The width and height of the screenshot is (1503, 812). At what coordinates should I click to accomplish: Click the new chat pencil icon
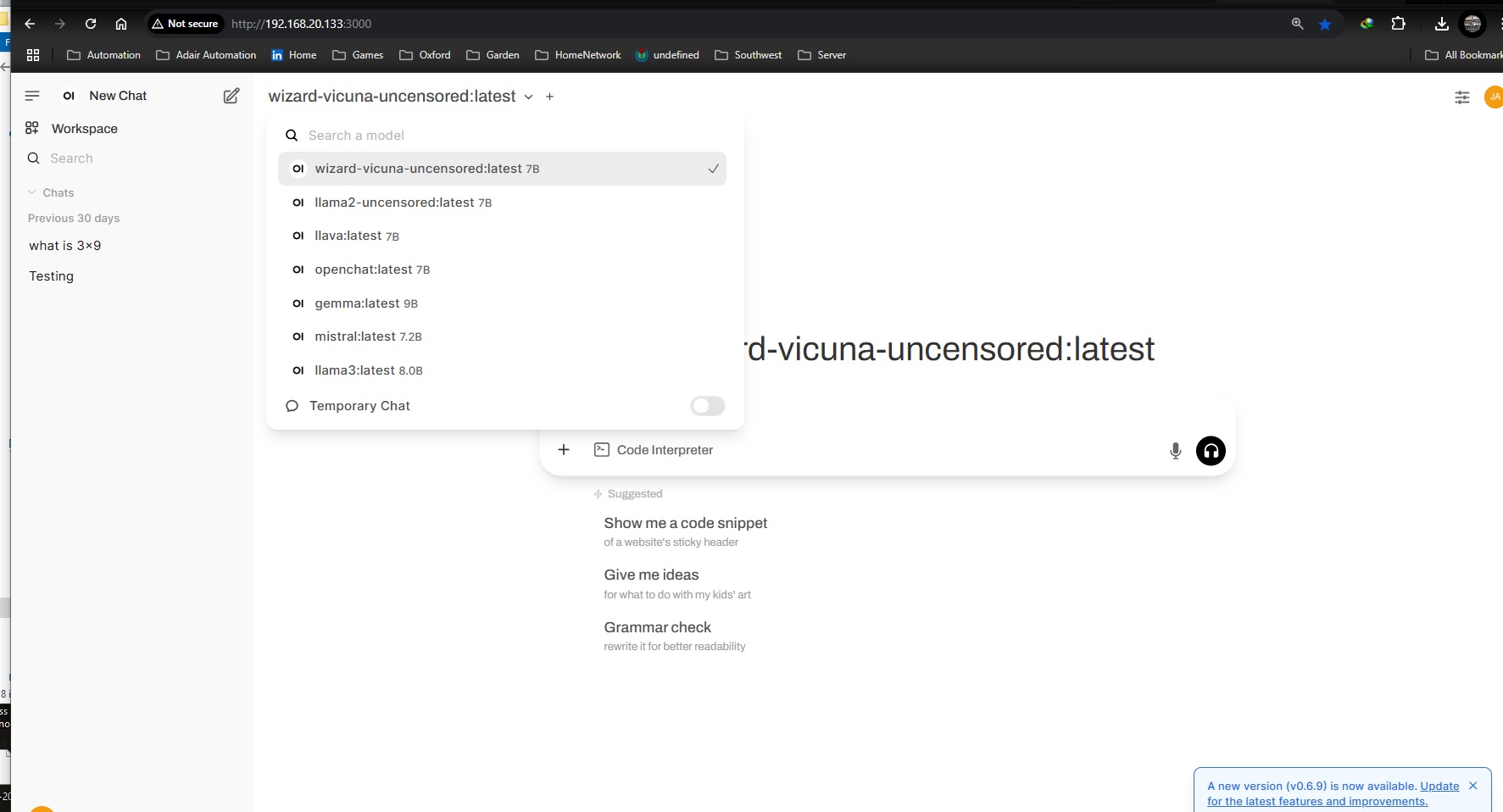[231, 96]
